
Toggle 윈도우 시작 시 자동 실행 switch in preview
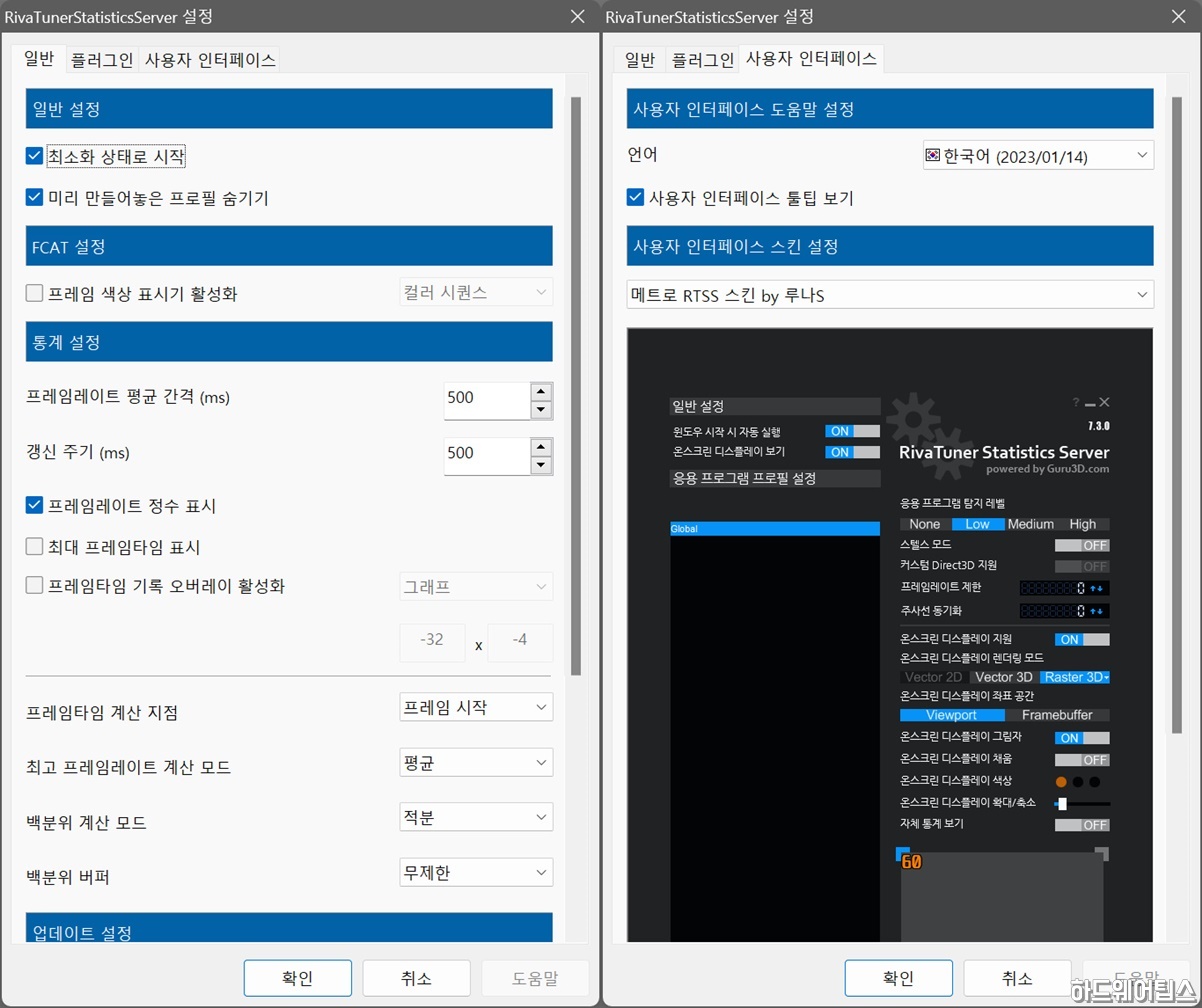click(852, 431)
